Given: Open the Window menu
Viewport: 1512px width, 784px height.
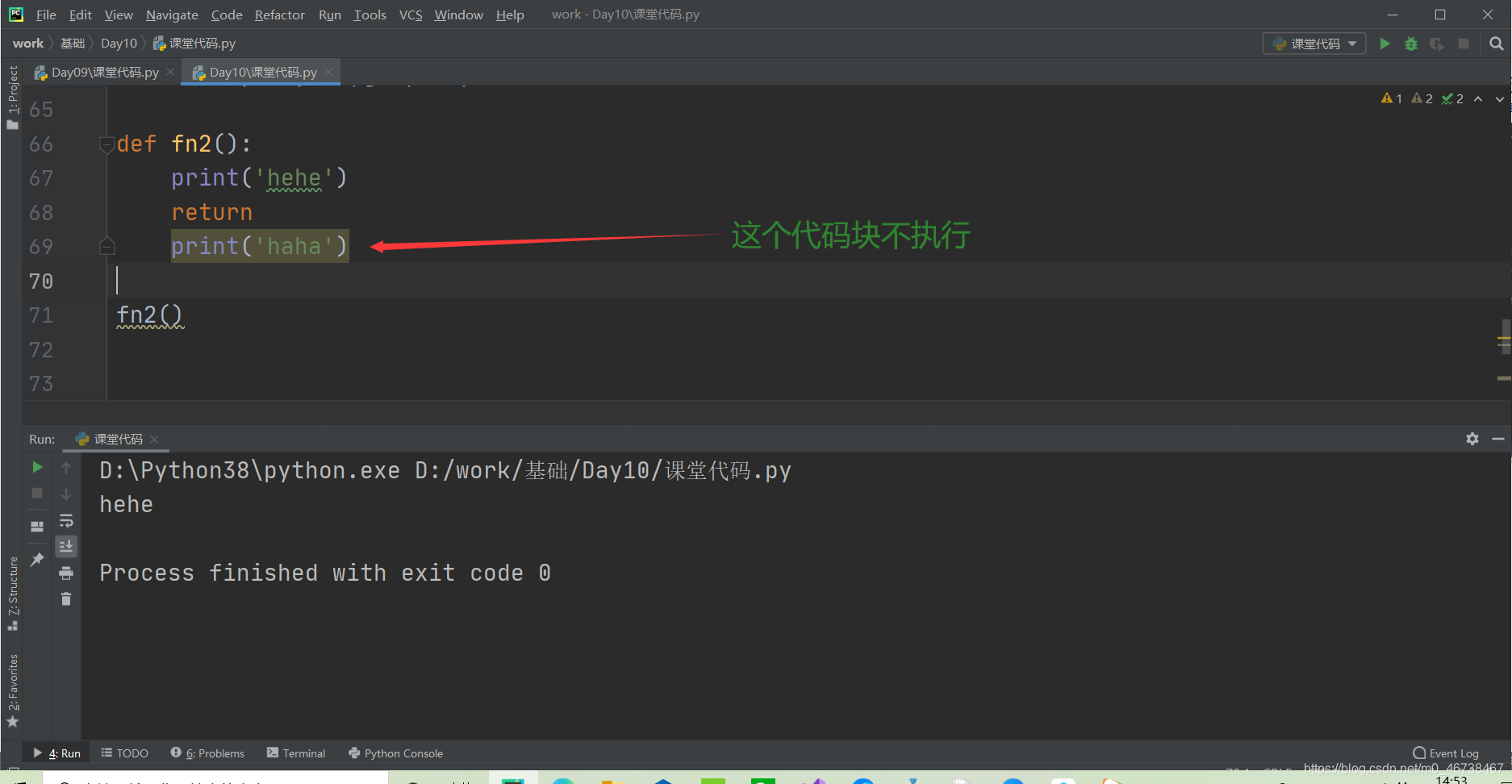Looking at the screenshot, I should pos(458,15).
